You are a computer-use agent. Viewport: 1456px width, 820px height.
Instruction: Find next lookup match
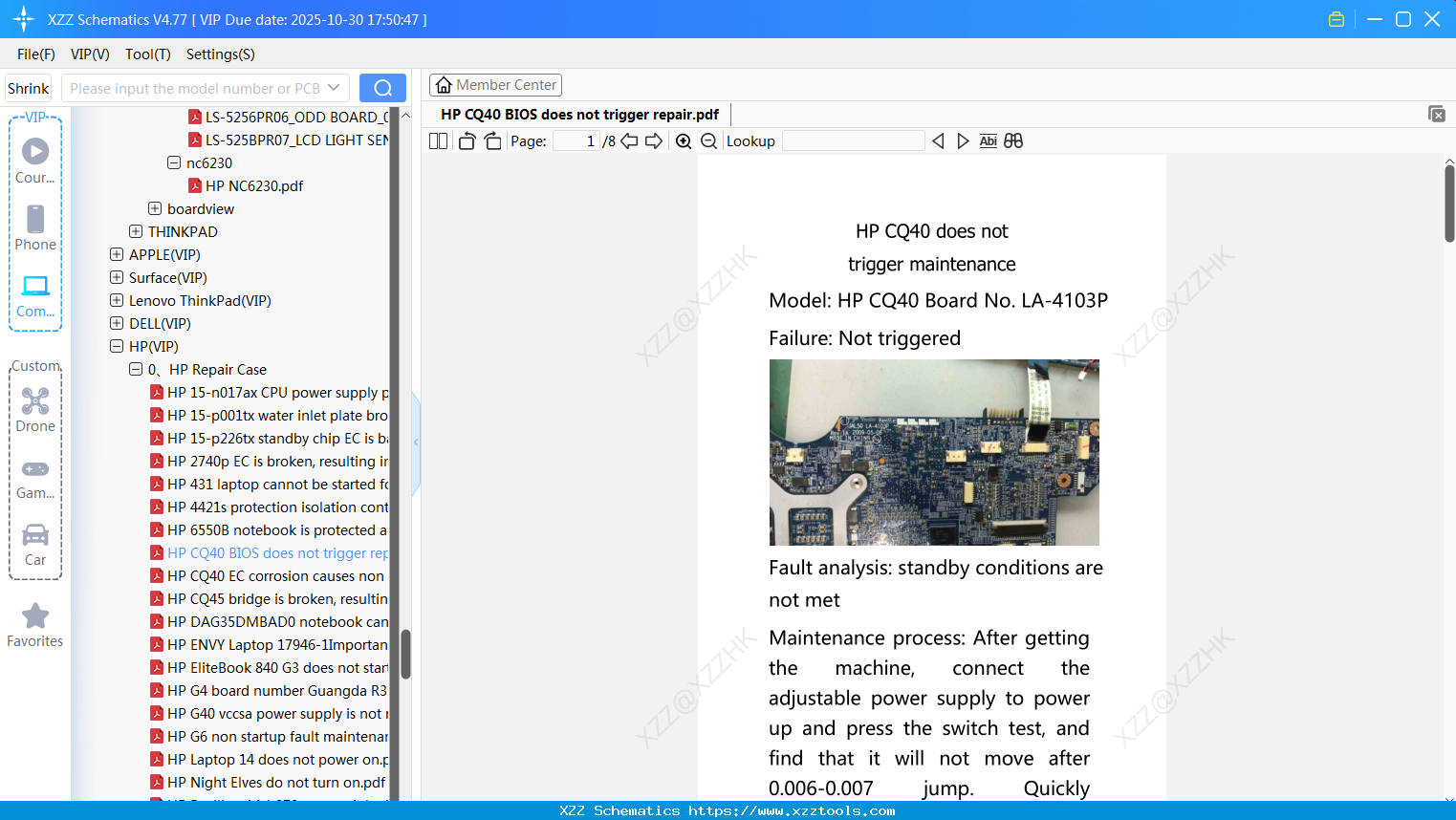[x=963, y=141]
